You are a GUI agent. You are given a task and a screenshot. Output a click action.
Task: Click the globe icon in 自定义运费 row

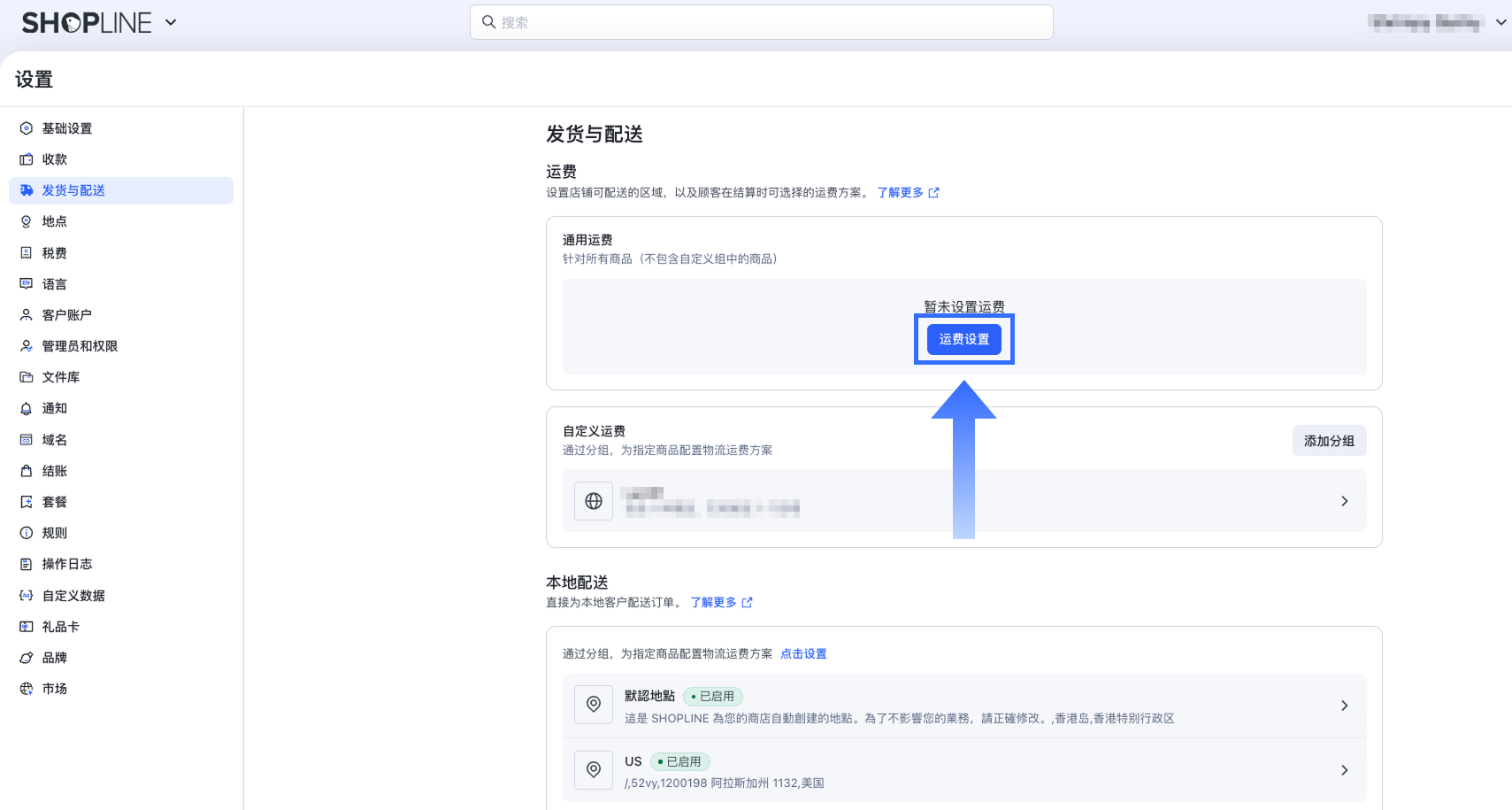pyautogui.click(x=594, y=501)
